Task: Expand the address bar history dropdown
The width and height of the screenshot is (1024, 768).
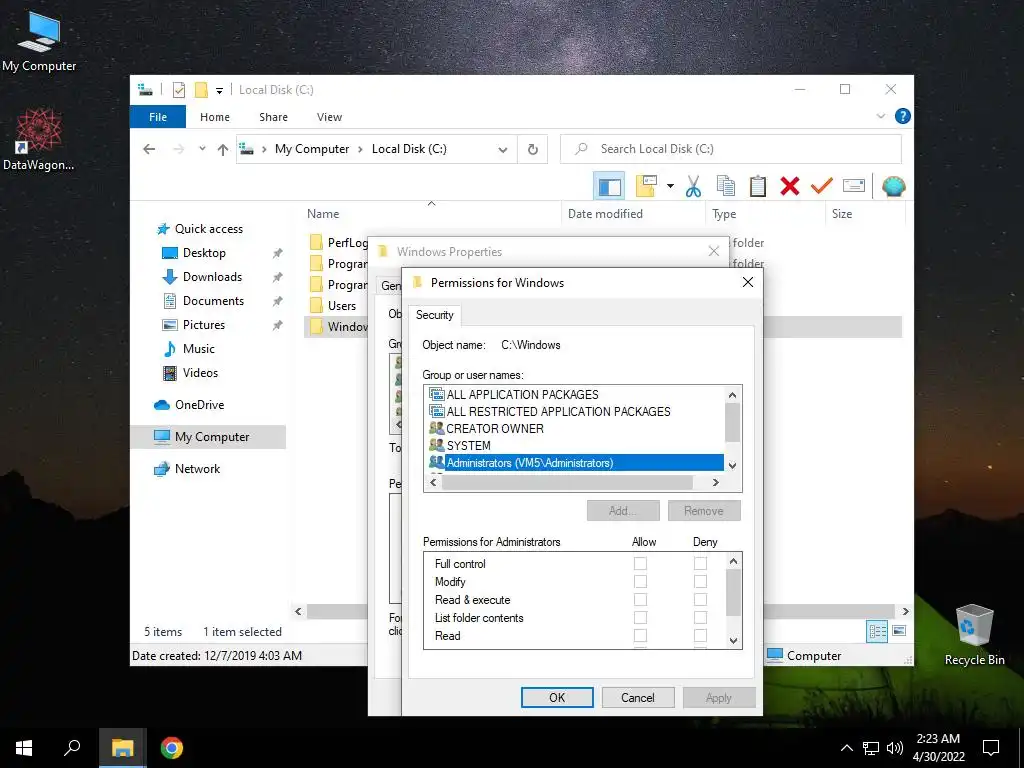Action: (x=502, y=150)
